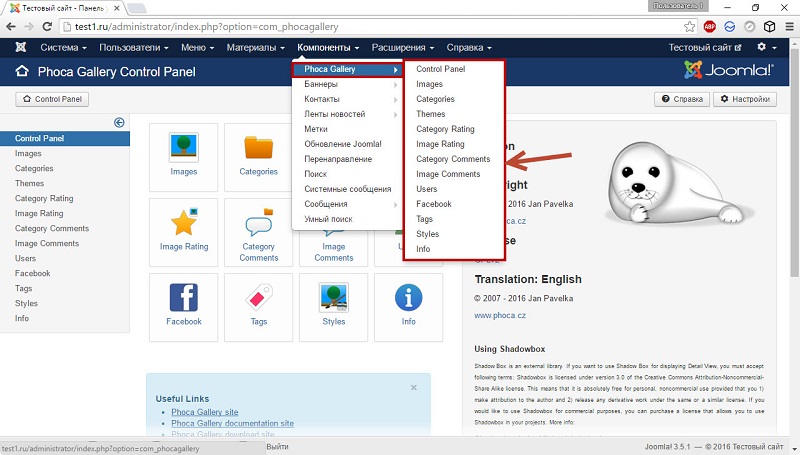
Task: Click the cube extension icon in the toolbar
Action: [769, 27]
